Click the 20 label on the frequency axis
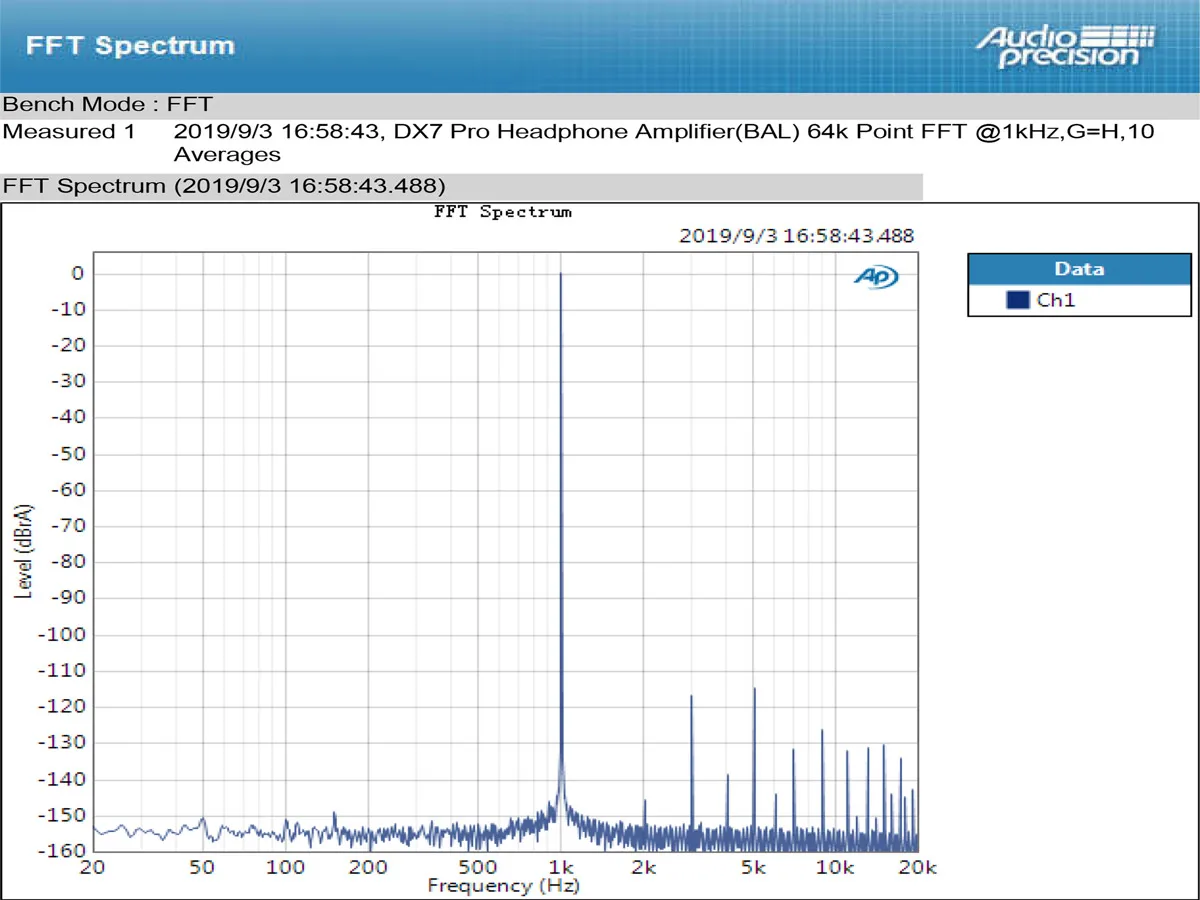Screen dimensions: 1200x900 click(x=94, y=867)
